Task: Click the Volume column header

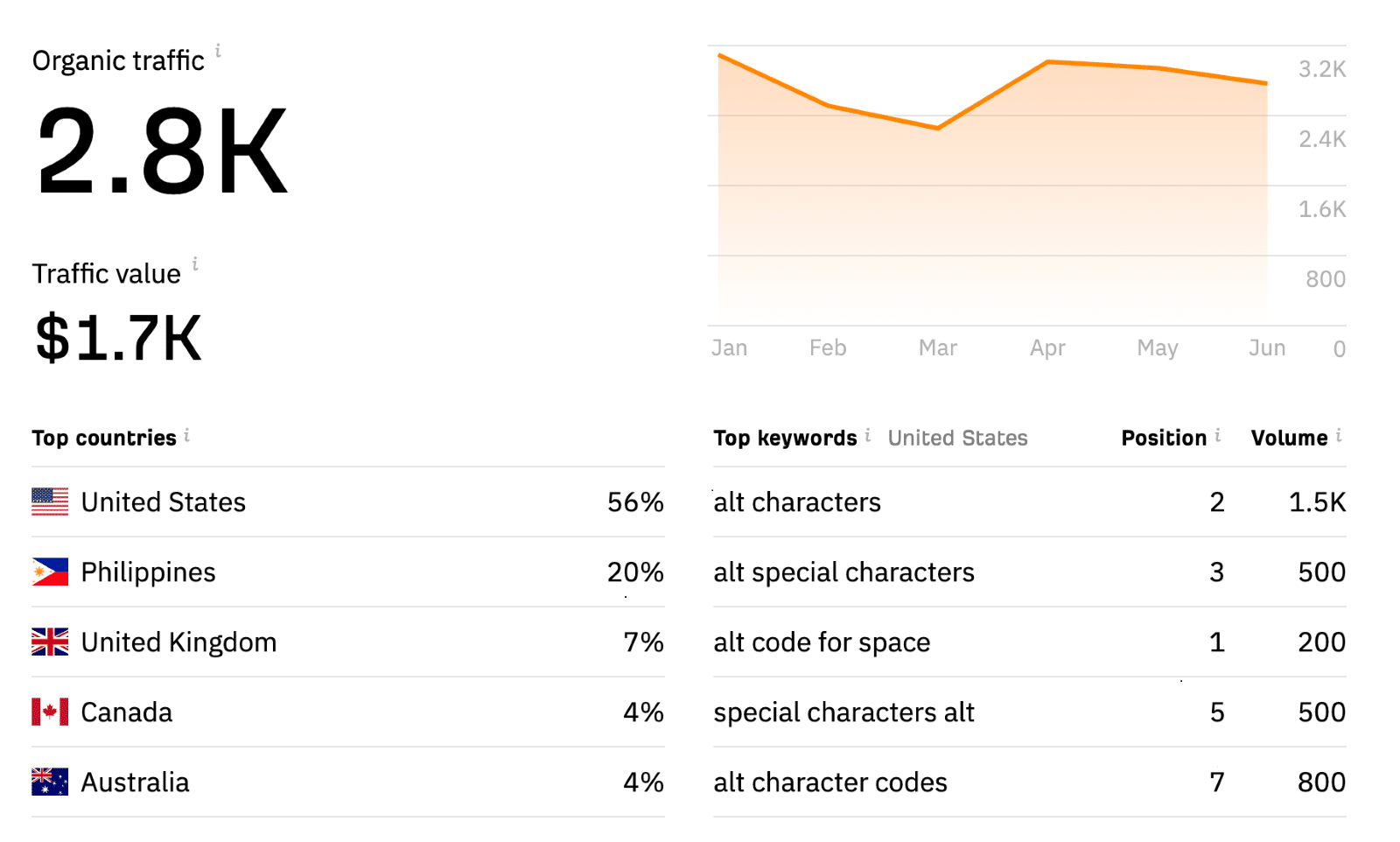Action: (x=1289, y=438)
